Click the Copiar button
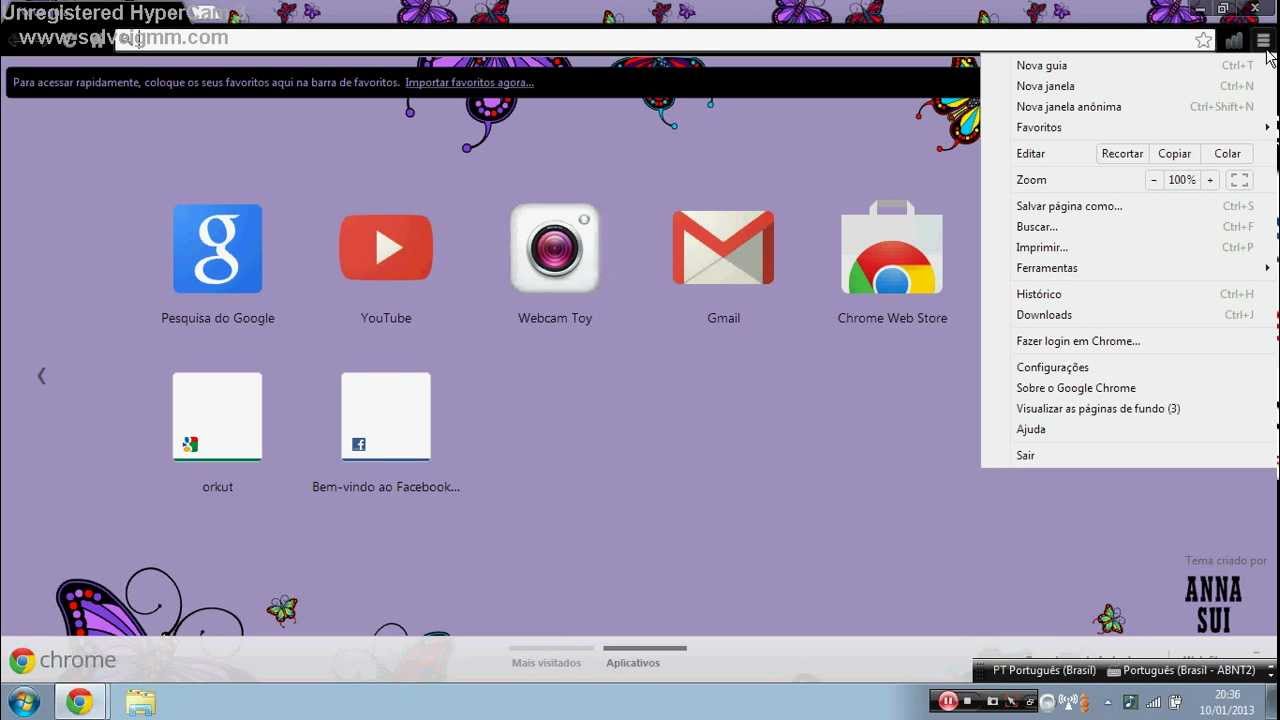The height and width of the screenshot is (720, 1280). (1174, 154)
